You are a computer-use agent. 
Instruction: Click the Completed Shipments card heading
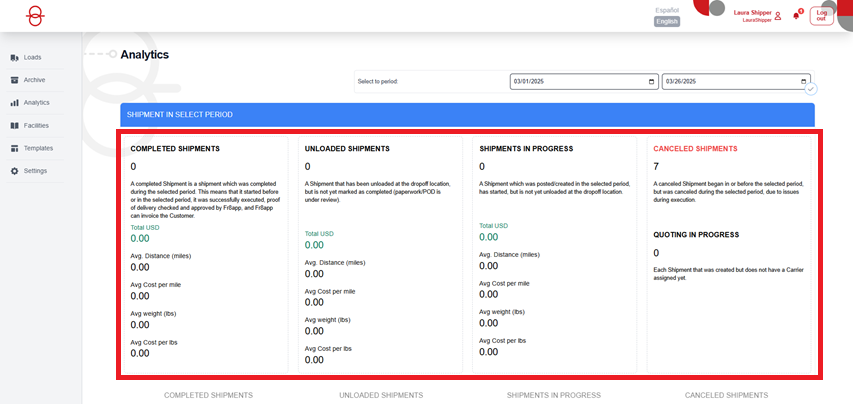(175, 148)
